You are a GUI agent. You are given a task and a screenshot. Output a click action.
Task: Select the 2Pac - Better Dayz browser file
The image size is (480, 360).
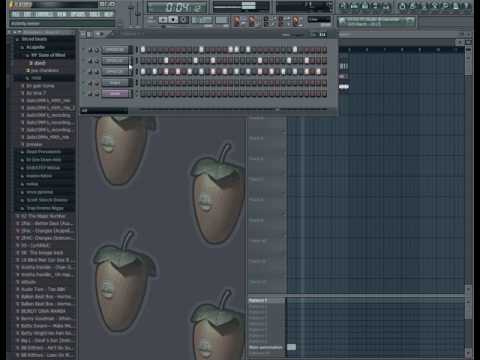[x=45, y=223]
